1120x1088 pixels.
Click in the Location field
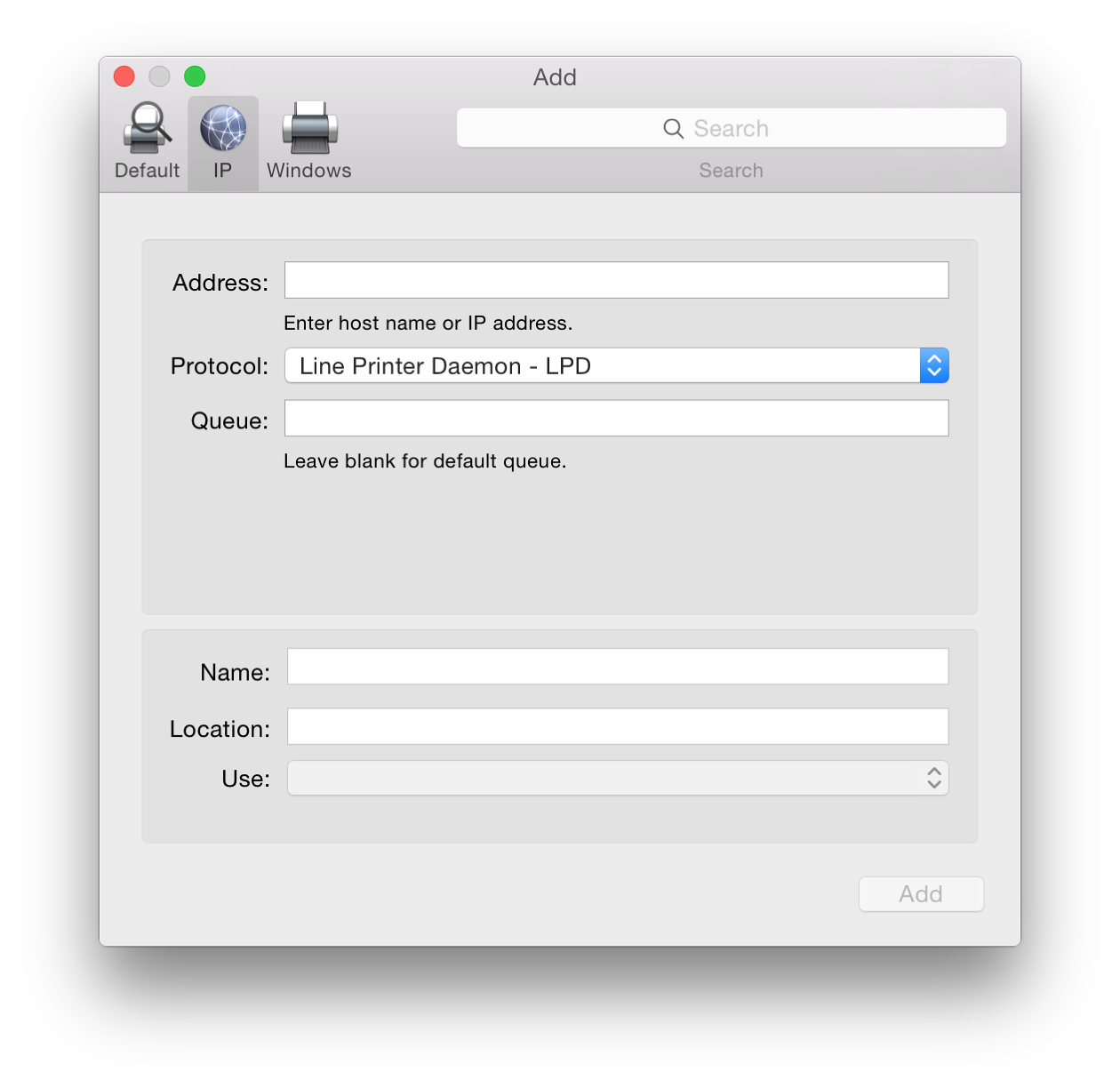coord(618,726)
